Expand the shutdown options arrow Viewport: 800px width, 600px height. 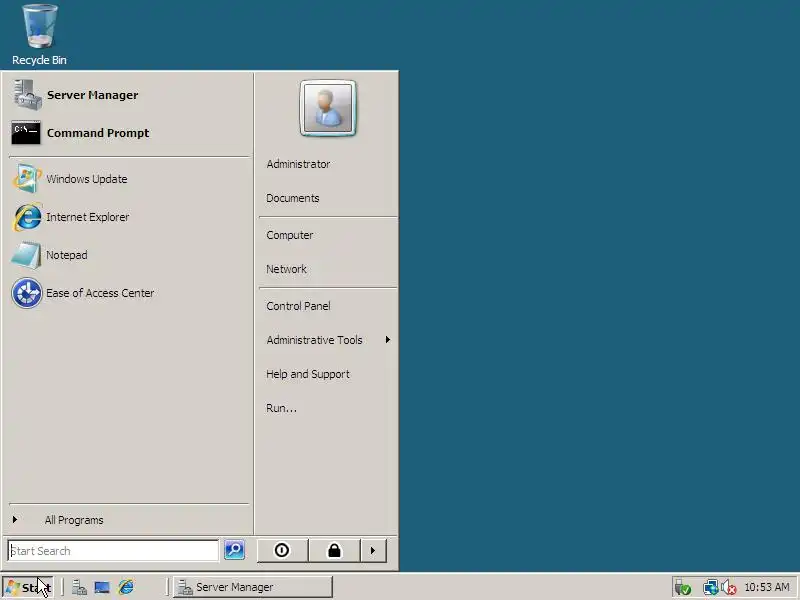373,551
